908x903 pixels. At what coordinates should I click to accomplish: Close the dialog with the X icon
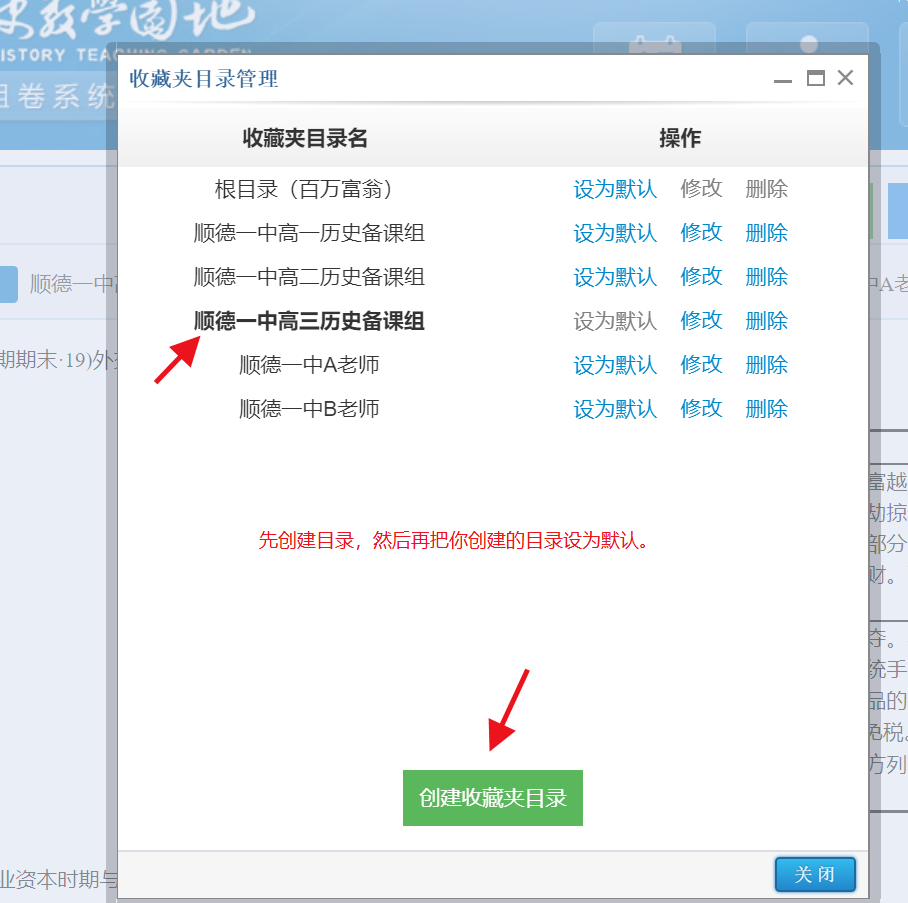(845, 78)
